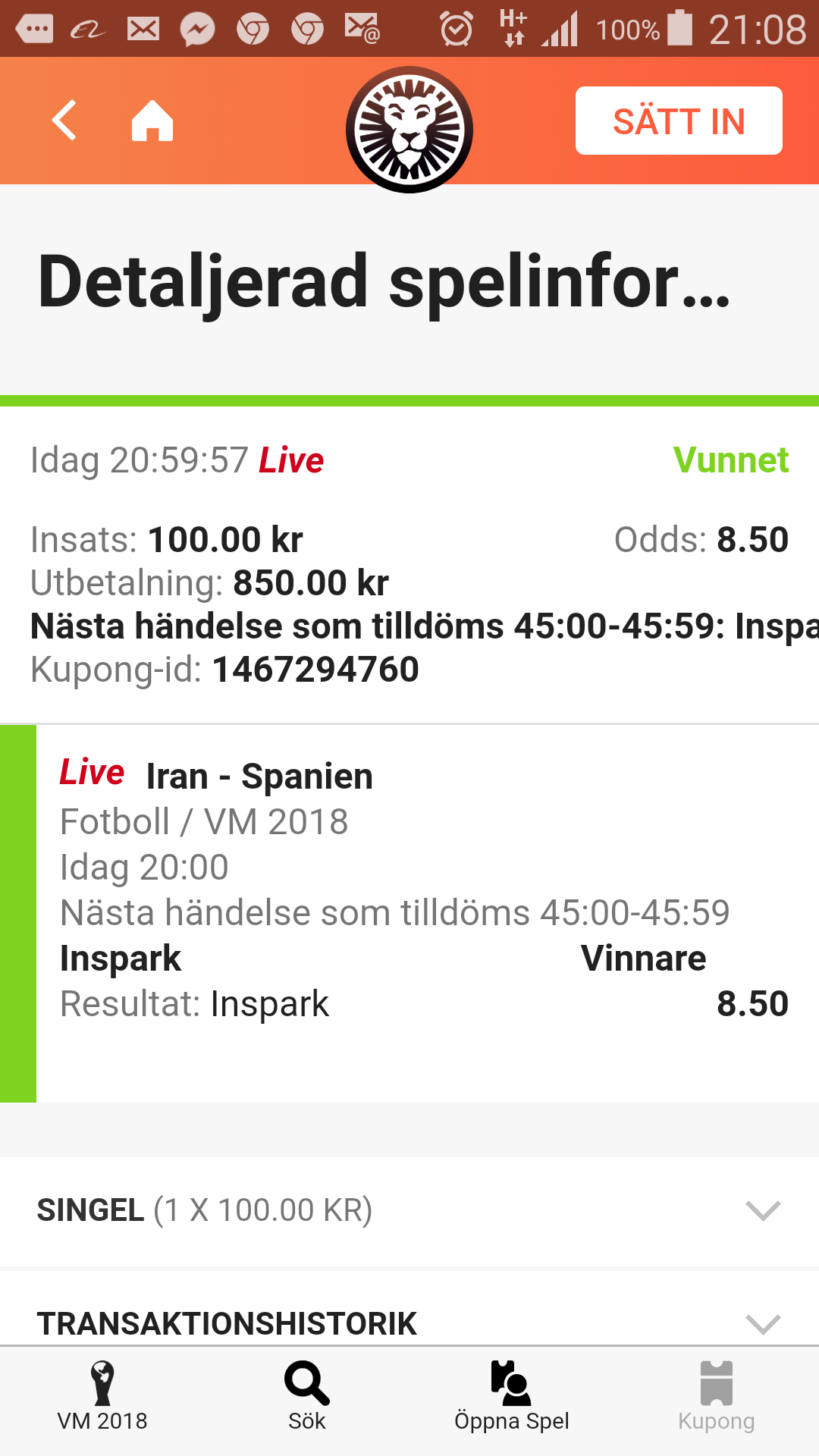Screen dimensions: 819x1456
Task: Tap the Kupong-id number 1467294760
Action: pos(315,670)
